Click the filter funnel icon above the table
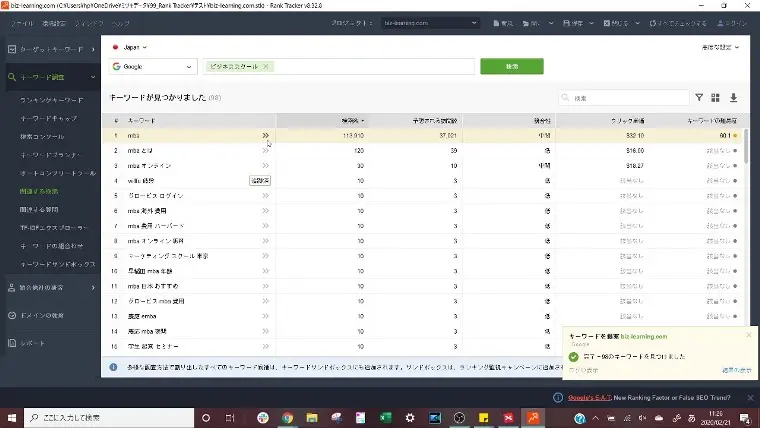Screen dimensions: 760x428 tap(699, 98)
